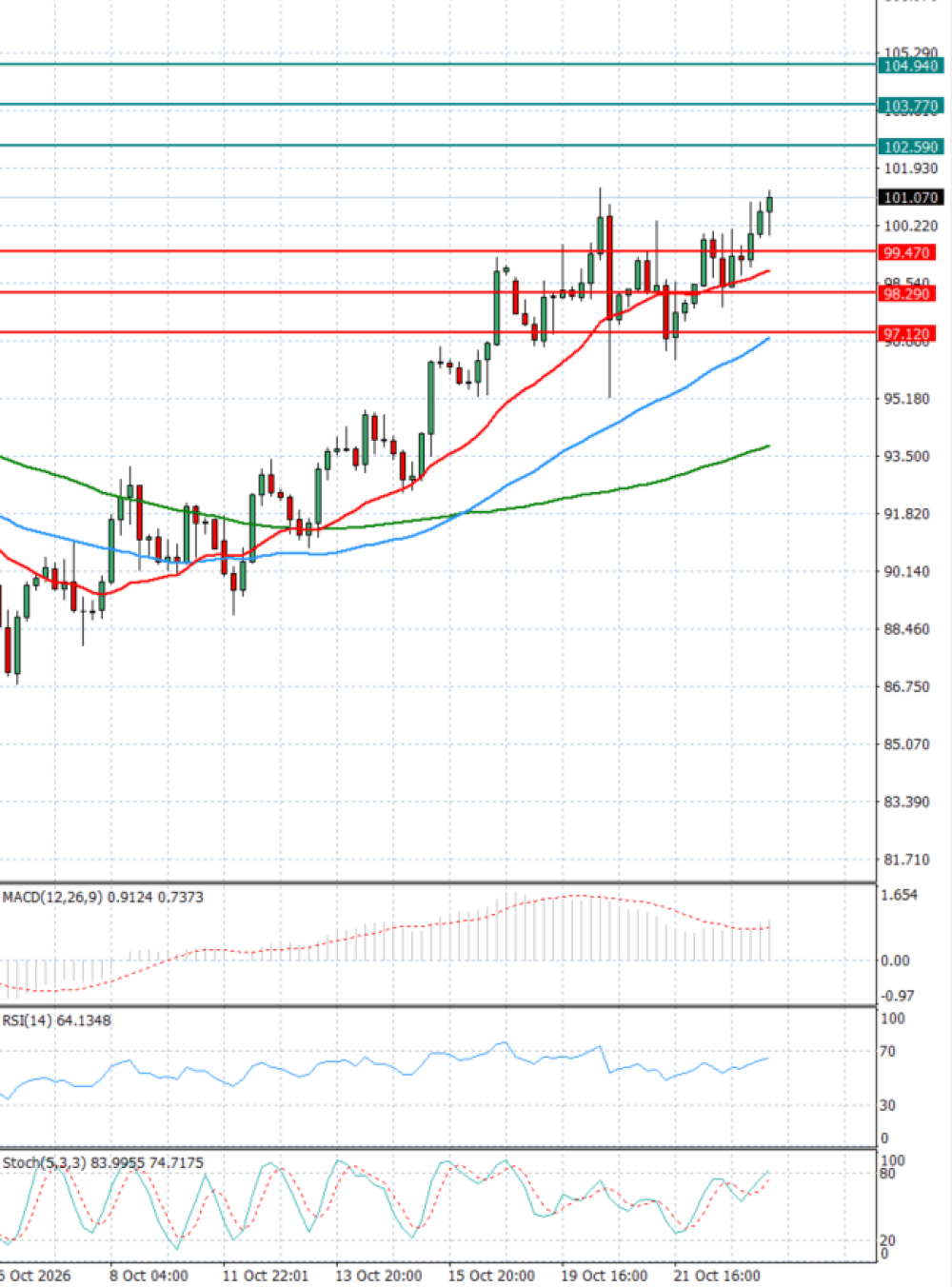Click the 100.220 price scale value

tap(911, 226)
